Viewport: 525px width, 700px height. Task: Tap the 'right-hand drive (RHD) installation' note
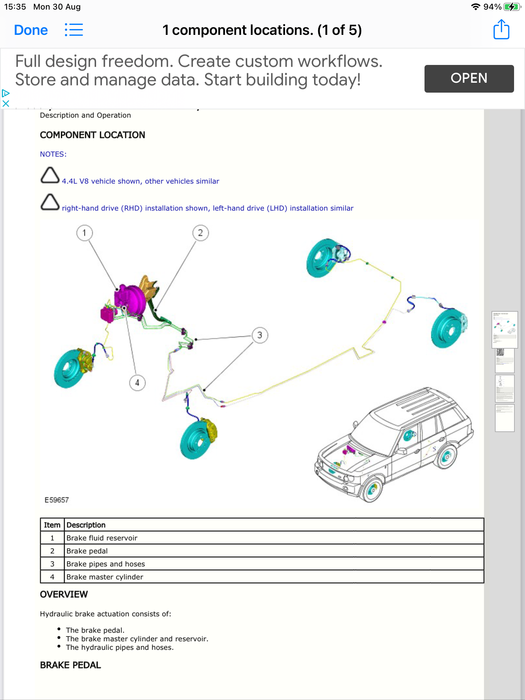pos(208,208)
